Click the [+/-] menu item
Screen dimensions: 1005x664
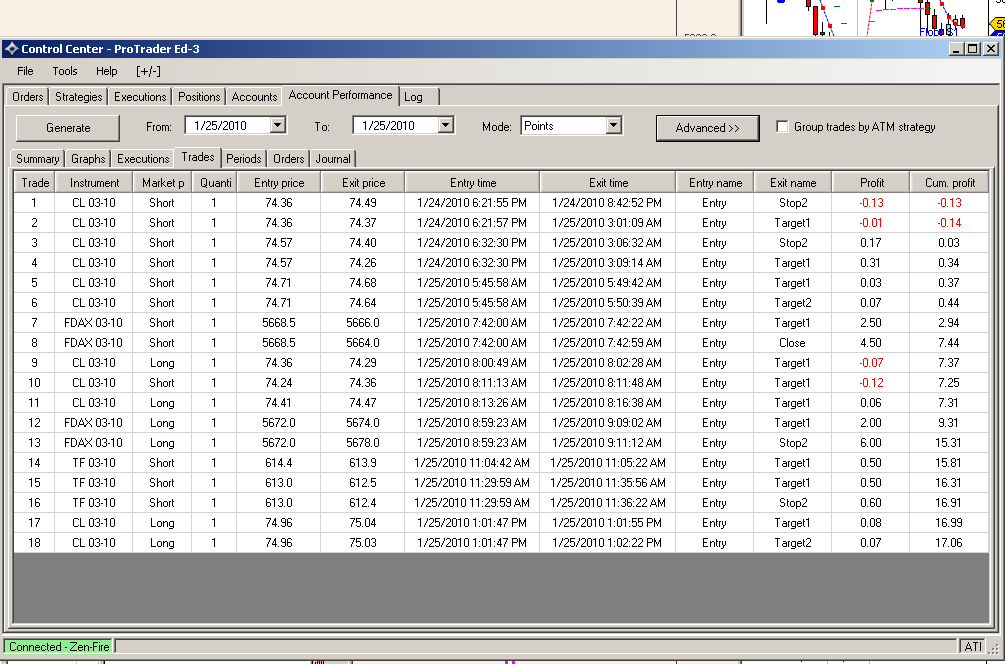148,71
